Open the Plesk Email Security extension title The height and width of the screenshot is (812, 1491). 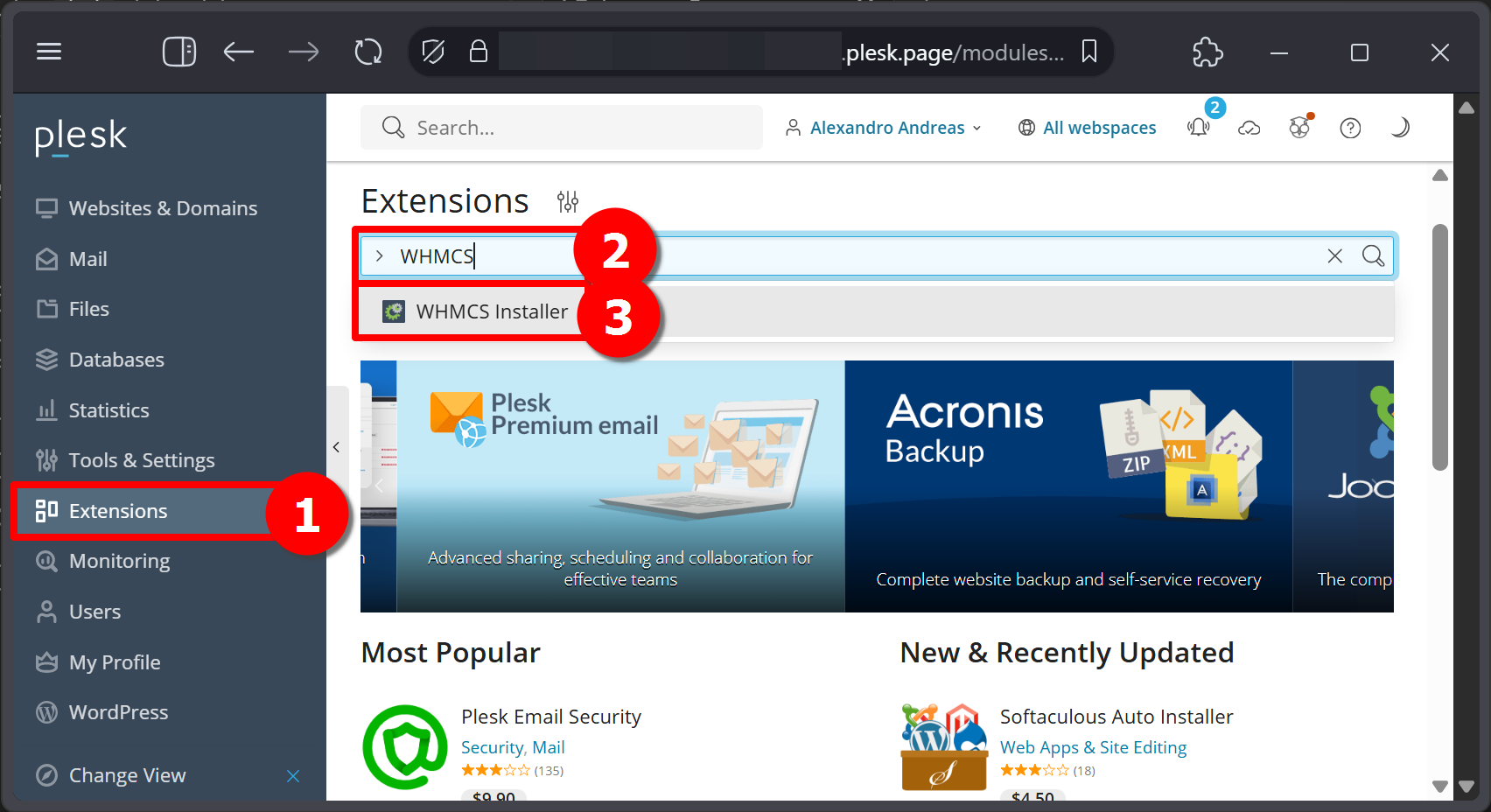[x=551, y=717]
